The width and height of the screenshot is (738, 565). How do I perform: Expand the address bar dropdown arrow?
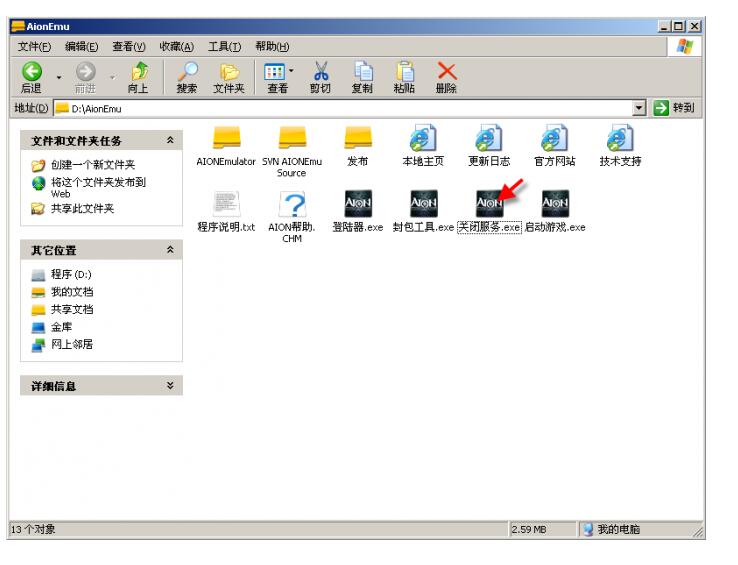[638, 108]
